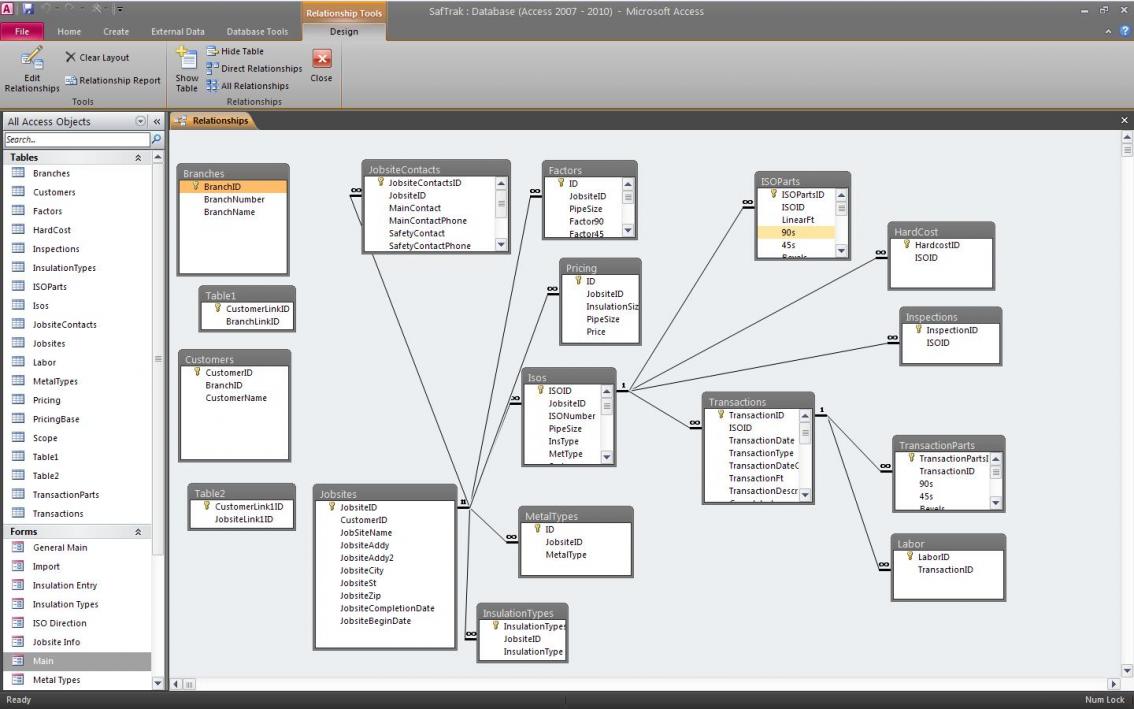This screenshot has height=709, width=1134.
Task: Collapse the Forms group
Action: tap(137, 532)
